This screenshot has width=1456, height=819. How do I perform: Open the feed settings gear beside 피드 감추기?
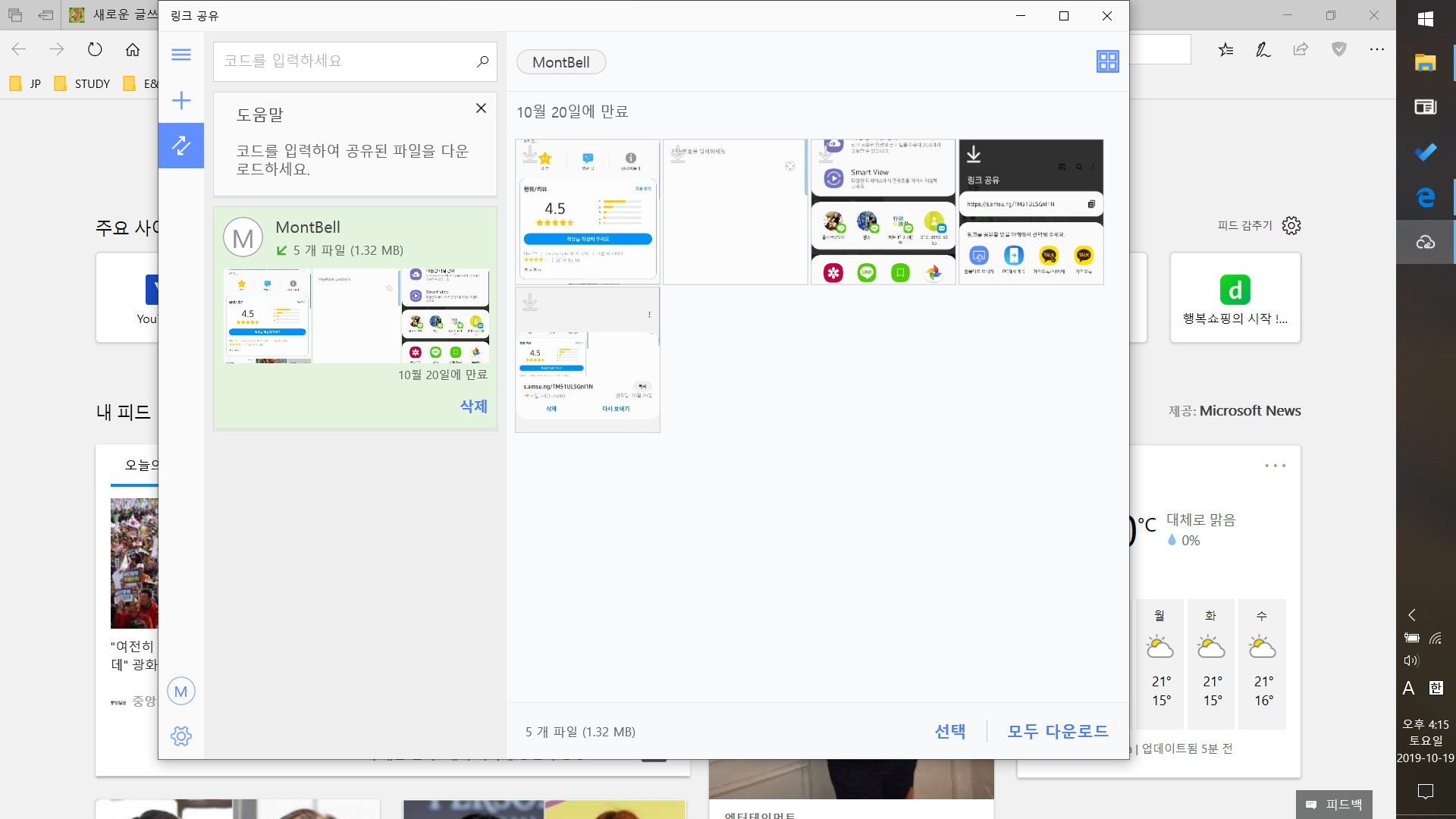pos(1291,225)
